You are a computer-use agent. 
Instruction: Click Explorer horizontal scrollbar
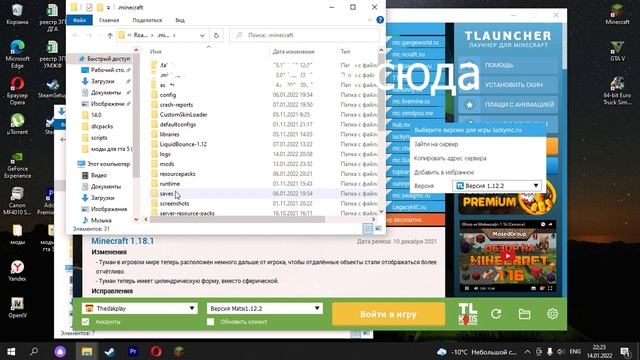(238, 219)
